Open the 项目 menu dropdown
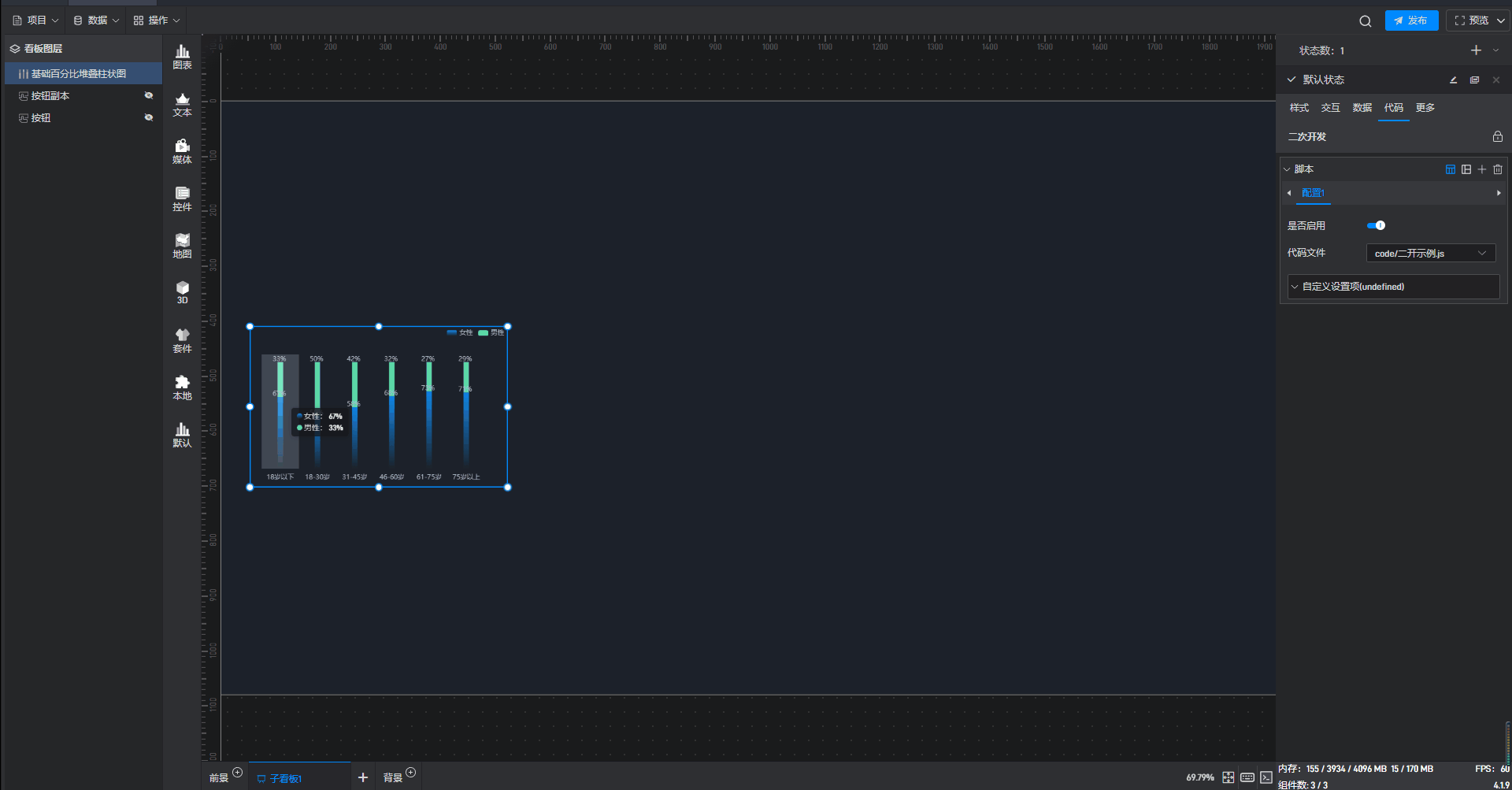This screenshot has width=1512, height=790. click(x=36, y=20)
